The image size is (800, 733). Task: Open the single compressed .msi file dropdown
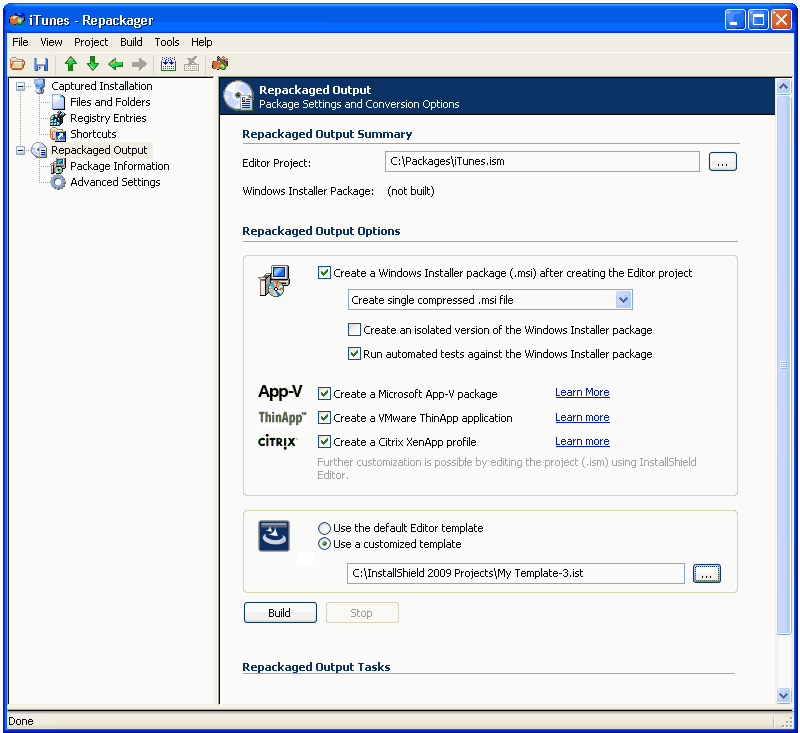(623, 300)
